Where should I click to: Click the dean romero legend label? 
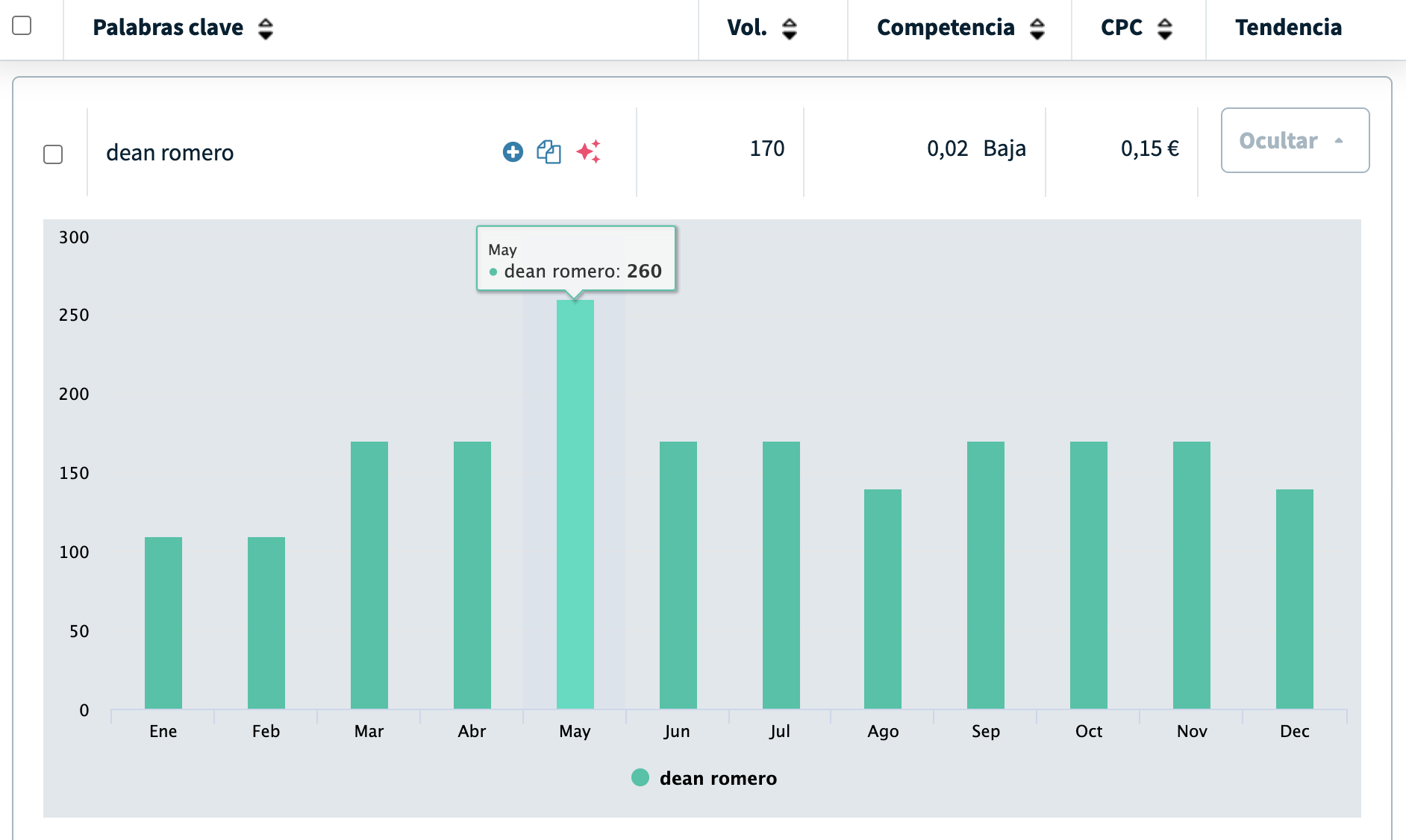718,779
